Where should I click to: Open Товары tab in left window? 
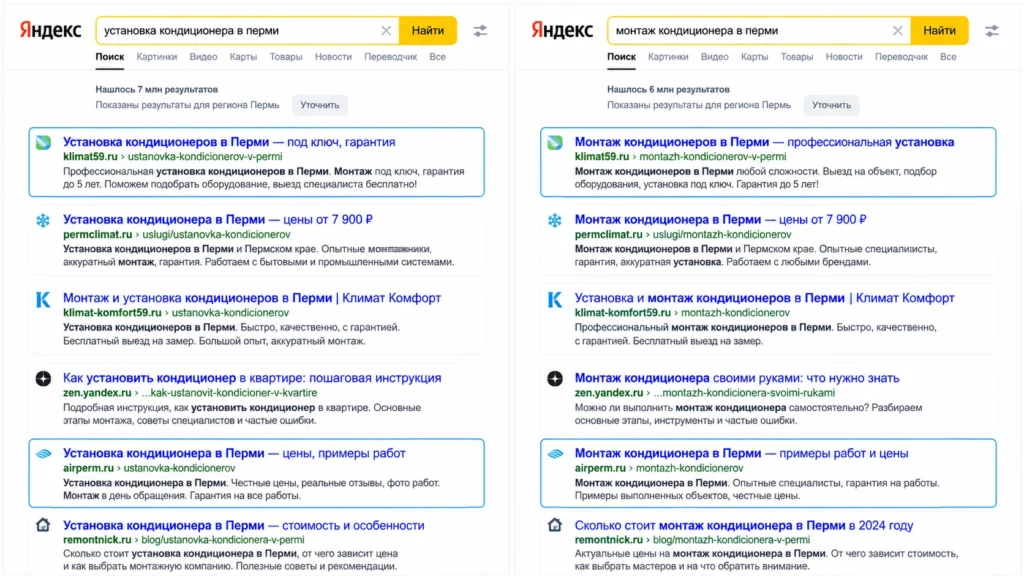click(x=286, y=57)
